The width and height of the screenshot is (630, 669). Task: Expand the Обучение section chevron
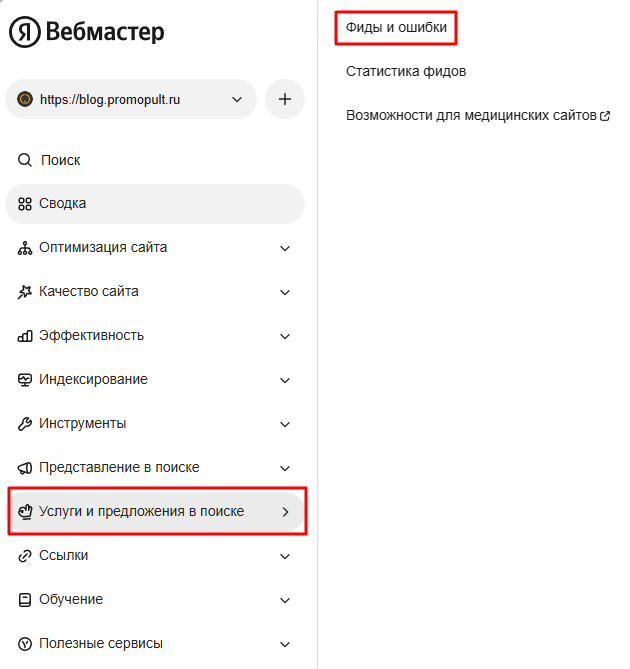pos(285,600)
